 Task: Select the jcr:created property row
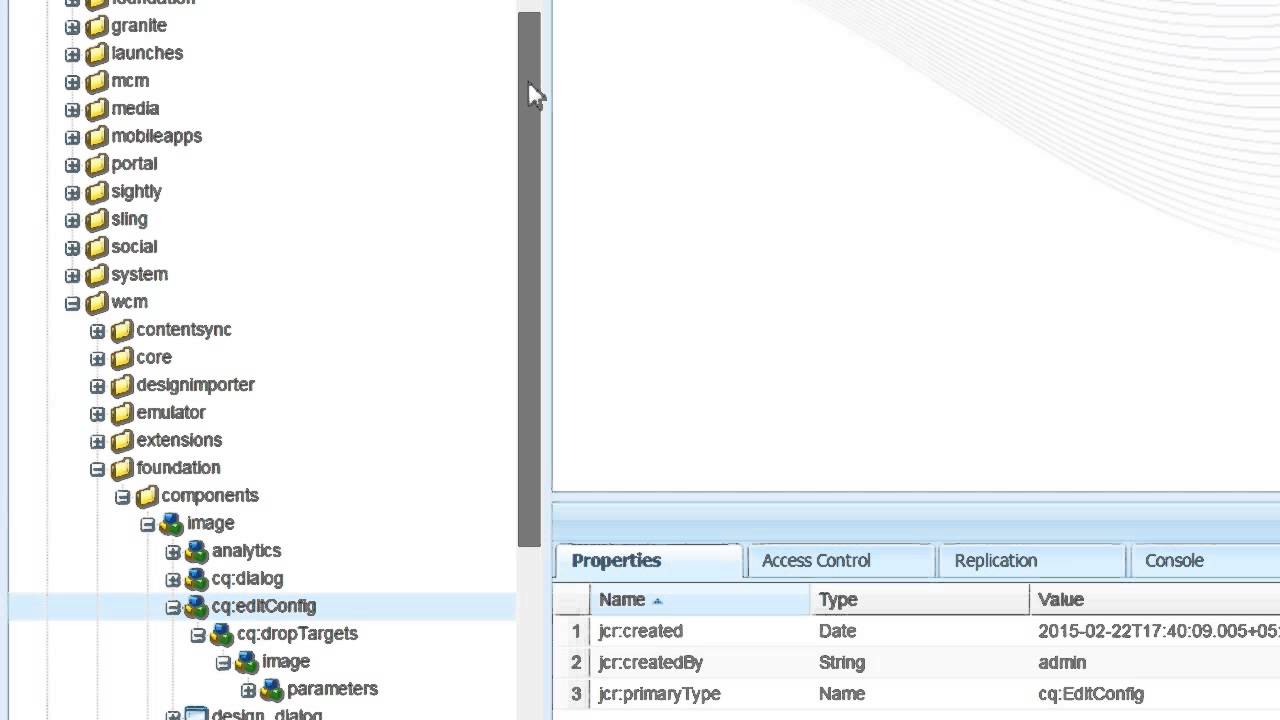[916, 631]
